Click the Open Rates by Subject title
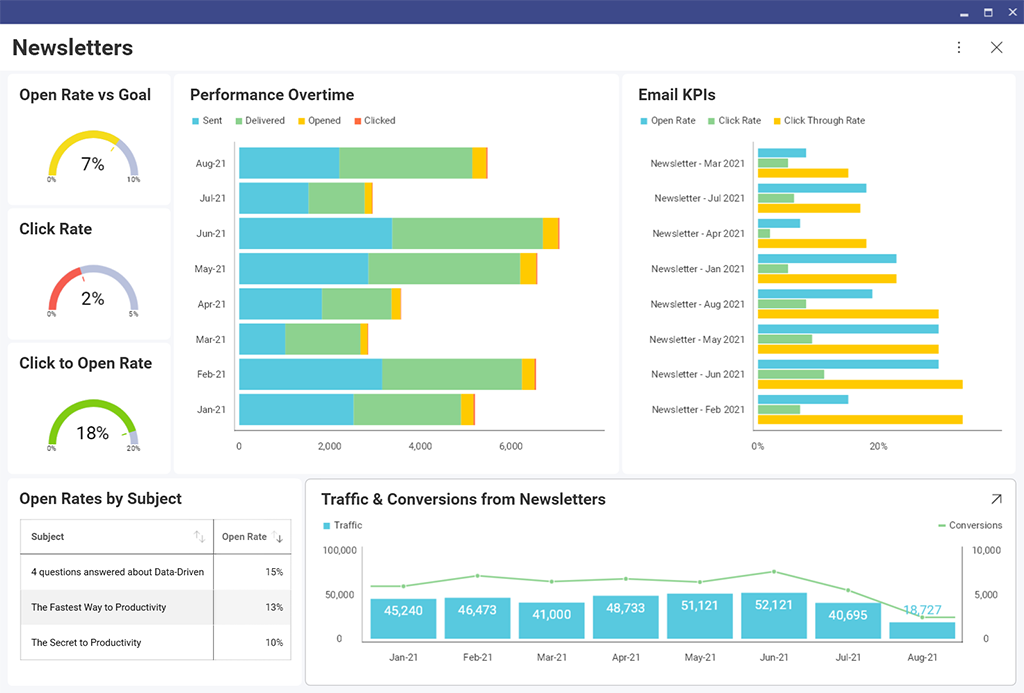Viewport: 1024px width, 693px height. tap(101, 498)
